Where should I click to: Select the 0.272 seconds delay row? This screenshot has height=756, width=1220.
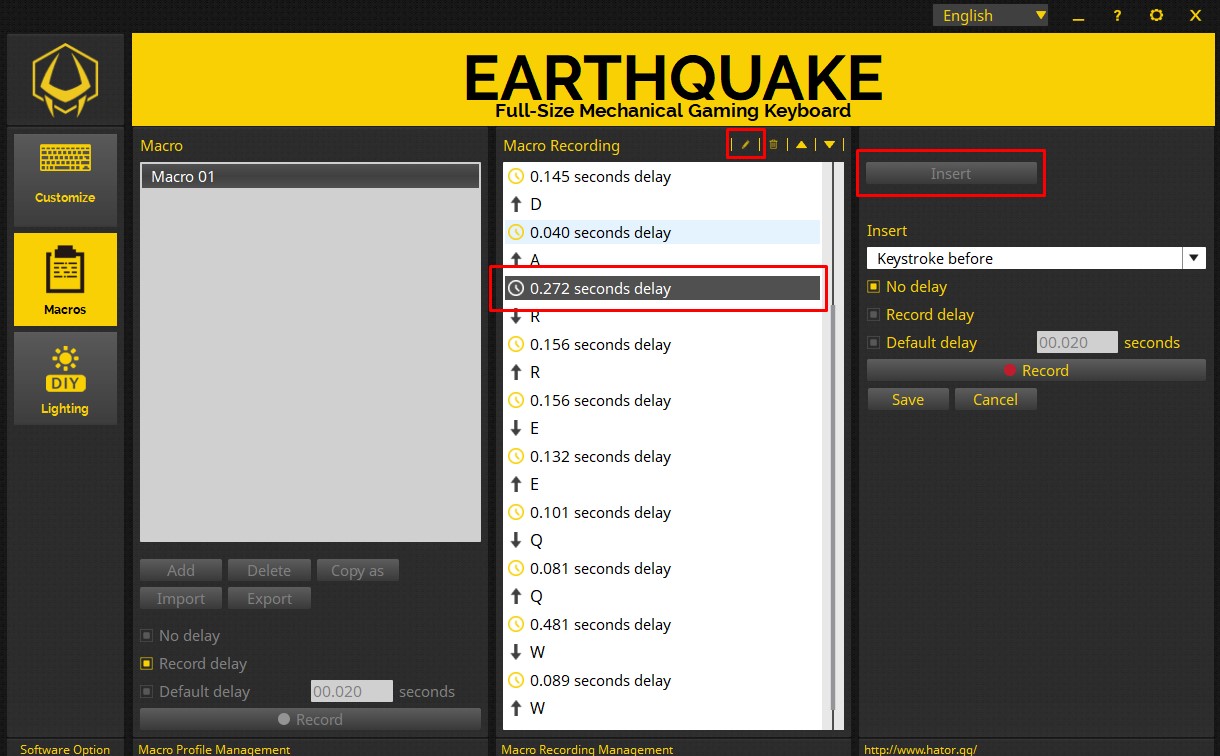tap(662, 288)
